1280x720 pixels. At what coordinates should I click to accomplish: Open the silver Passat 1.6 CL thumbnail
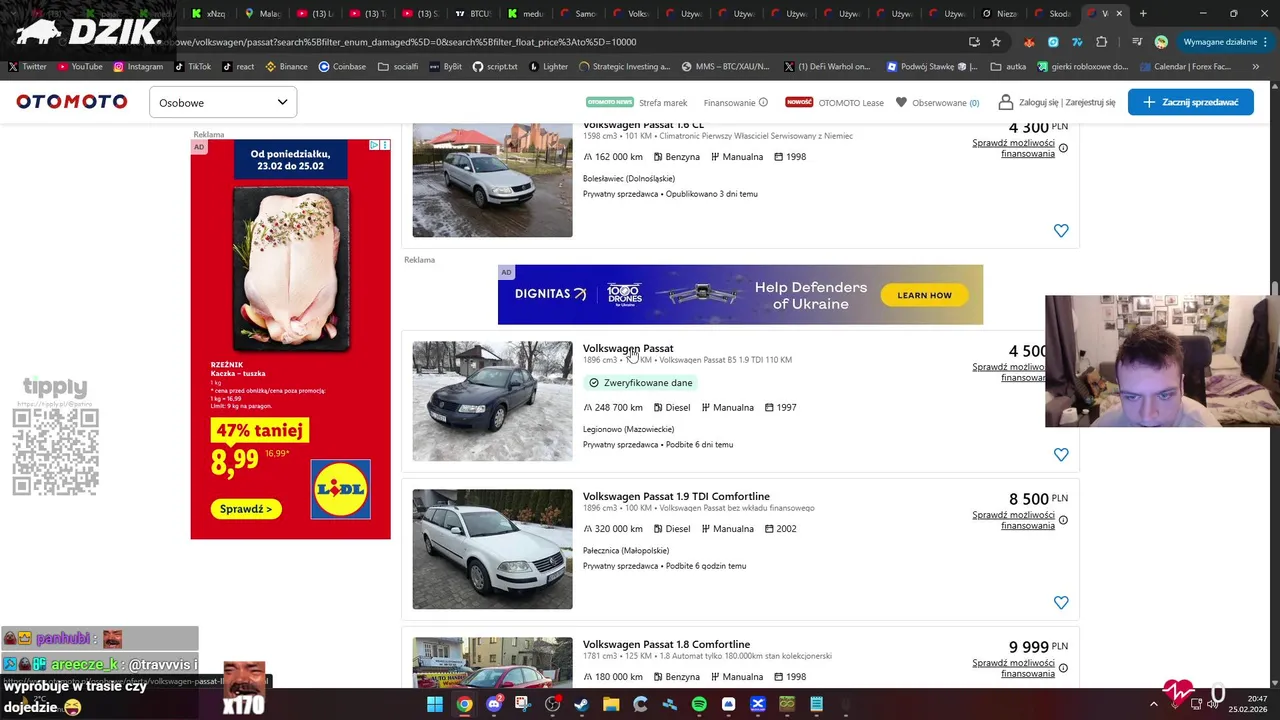tap(492, 180)
